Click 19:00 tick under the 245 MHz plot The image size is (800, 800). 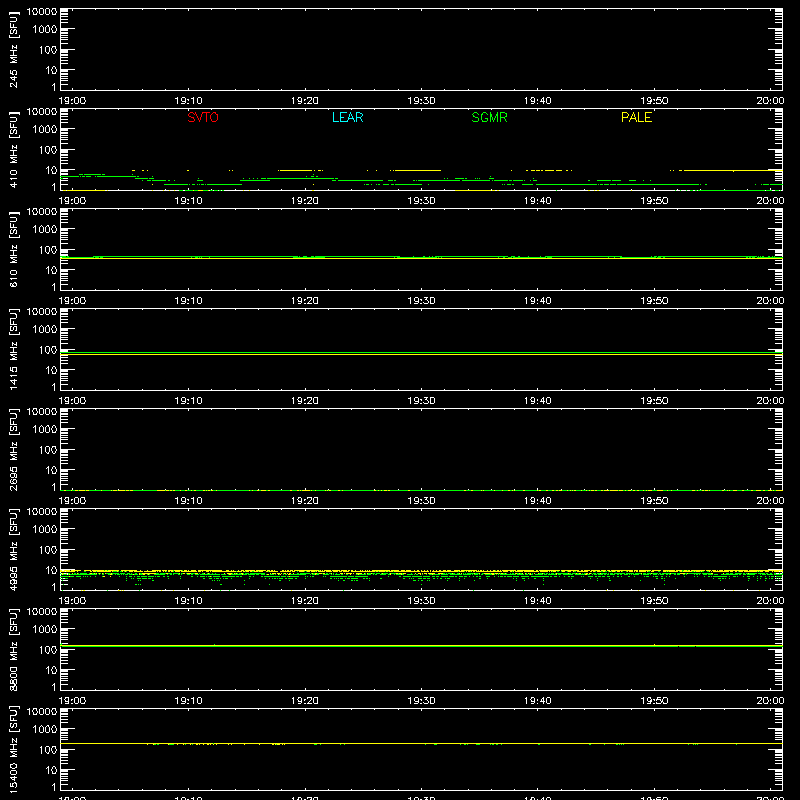(72, 101)
